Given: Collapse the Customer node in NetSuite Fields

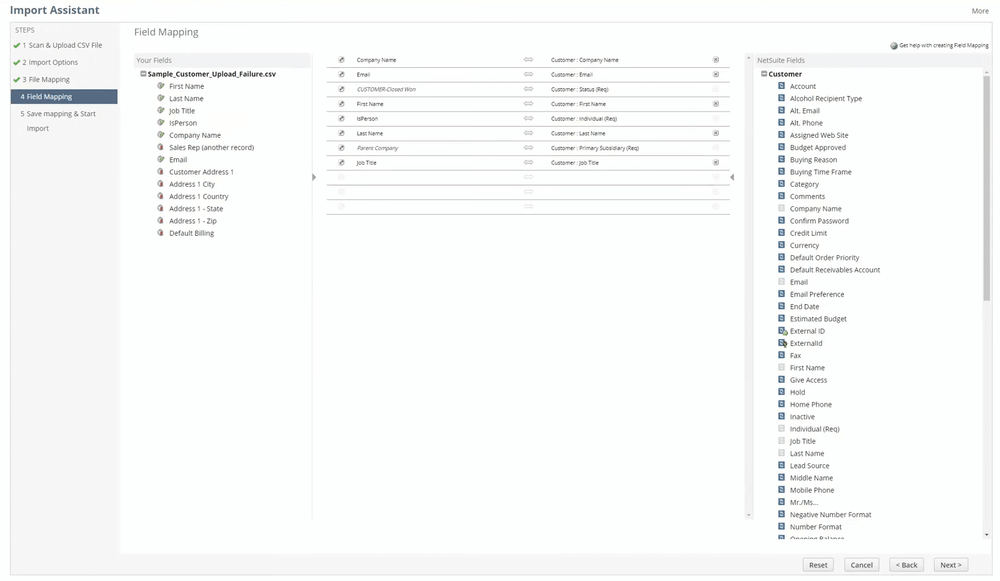Looking at the screenshot, I should tap(763, 73).
